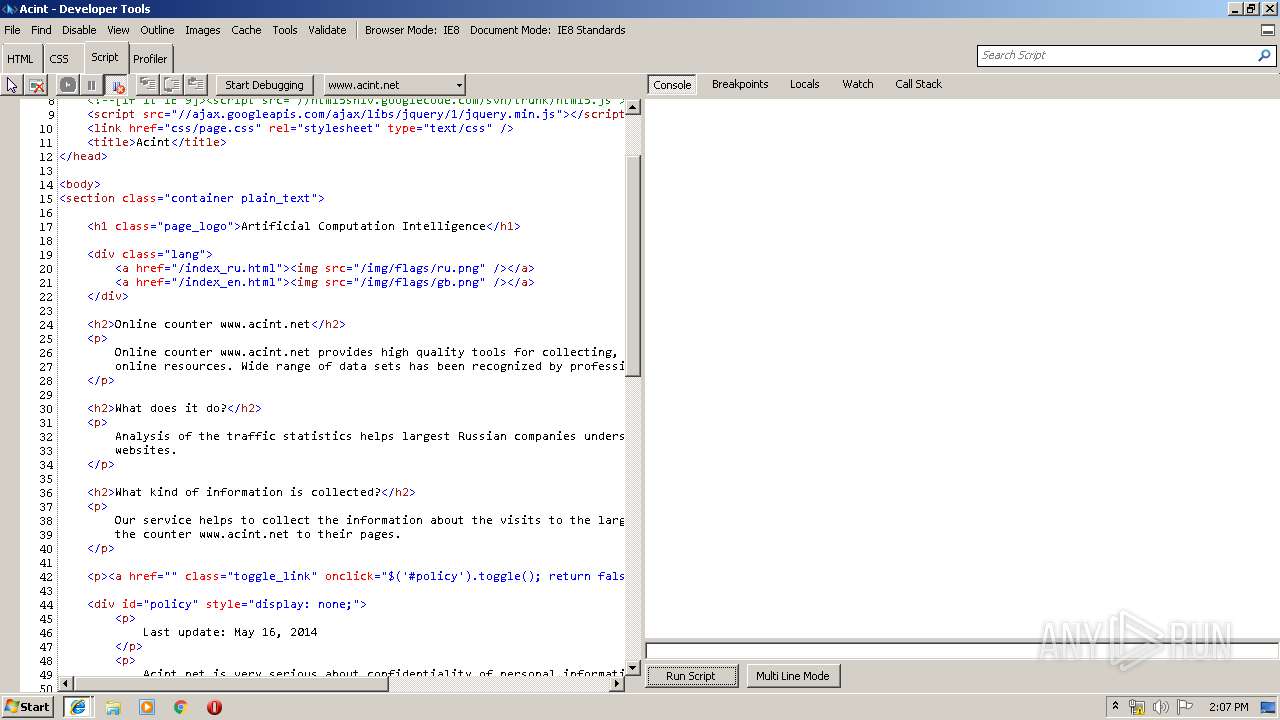The image size is (1280, 720).
Task: Click the horizontal scroll left arrow
Action: point(66,684)
